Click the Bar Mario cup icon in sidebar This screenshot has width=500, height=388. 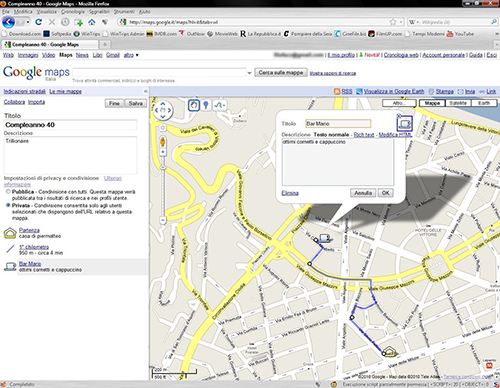coord(10,266)
